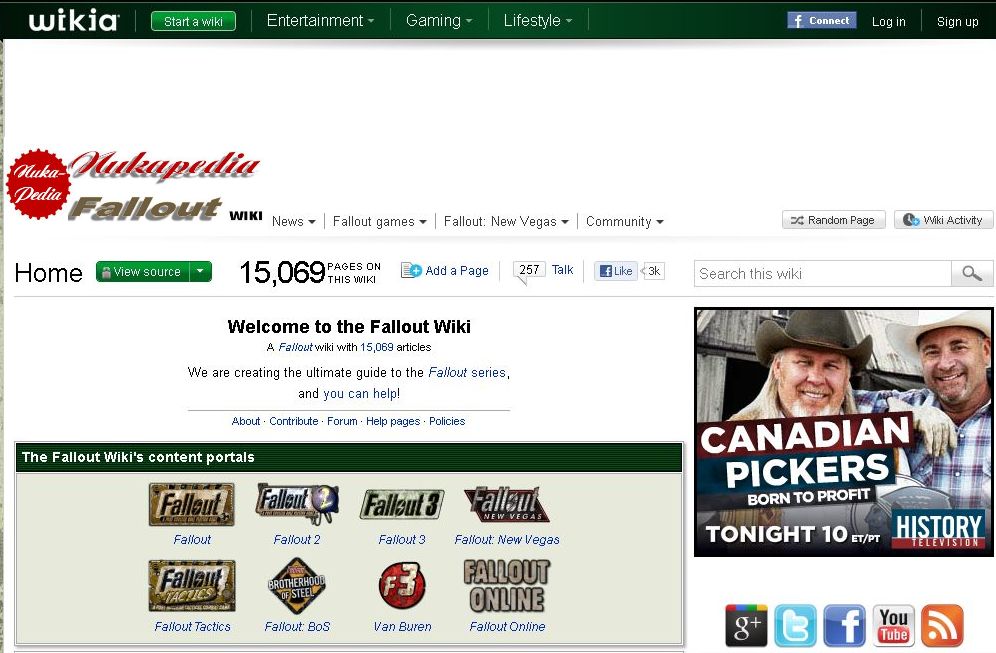Viewport: 996px width, 653px height.
Task: Open the orange RSS feed icon
Action: point(942,625)
